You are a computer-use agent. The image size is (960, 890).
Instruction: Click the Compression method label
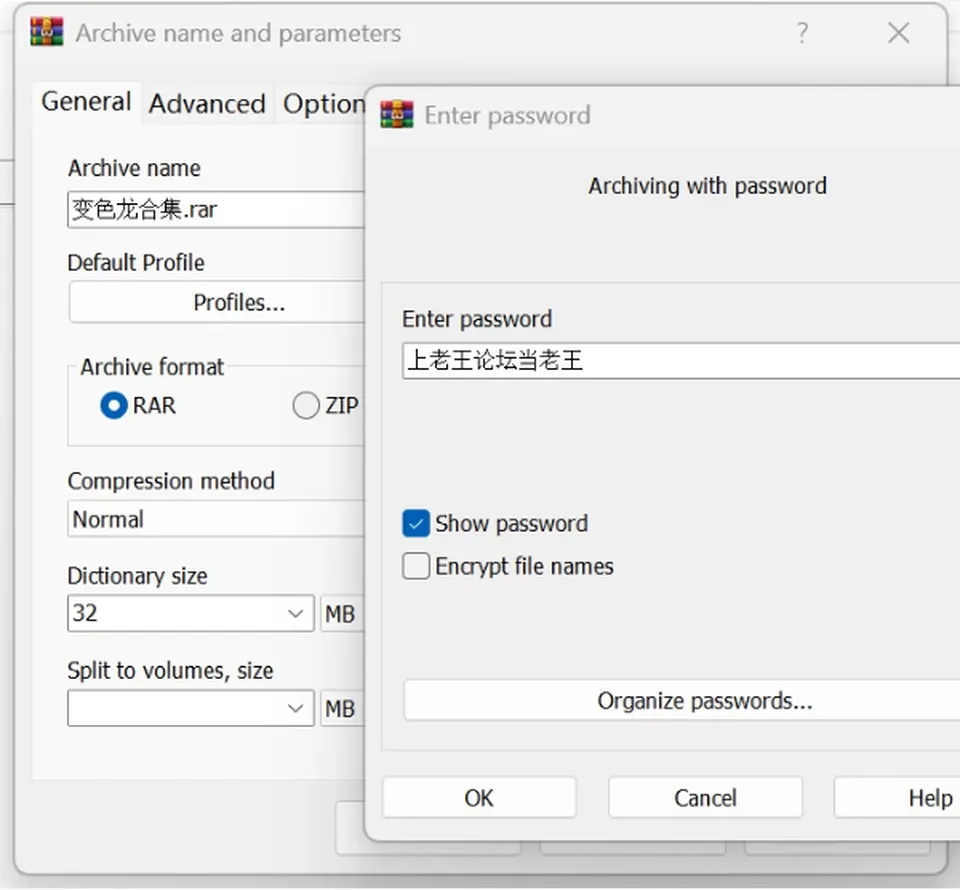tap(171, 481)
